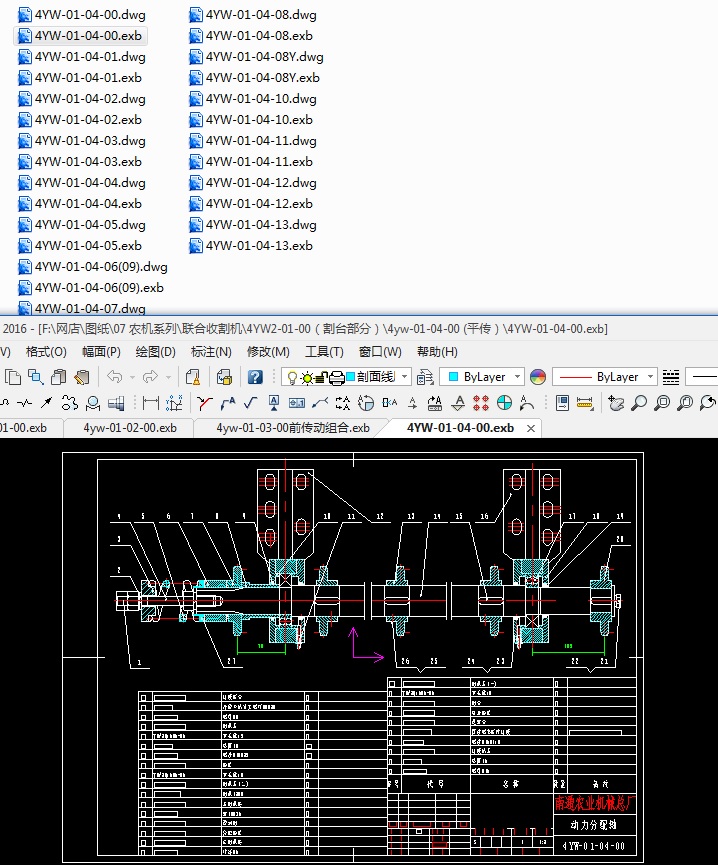
Task: Close the 4YW-01-04-00.exb tab
Action: pyautogui.click(x=531, y=428)
